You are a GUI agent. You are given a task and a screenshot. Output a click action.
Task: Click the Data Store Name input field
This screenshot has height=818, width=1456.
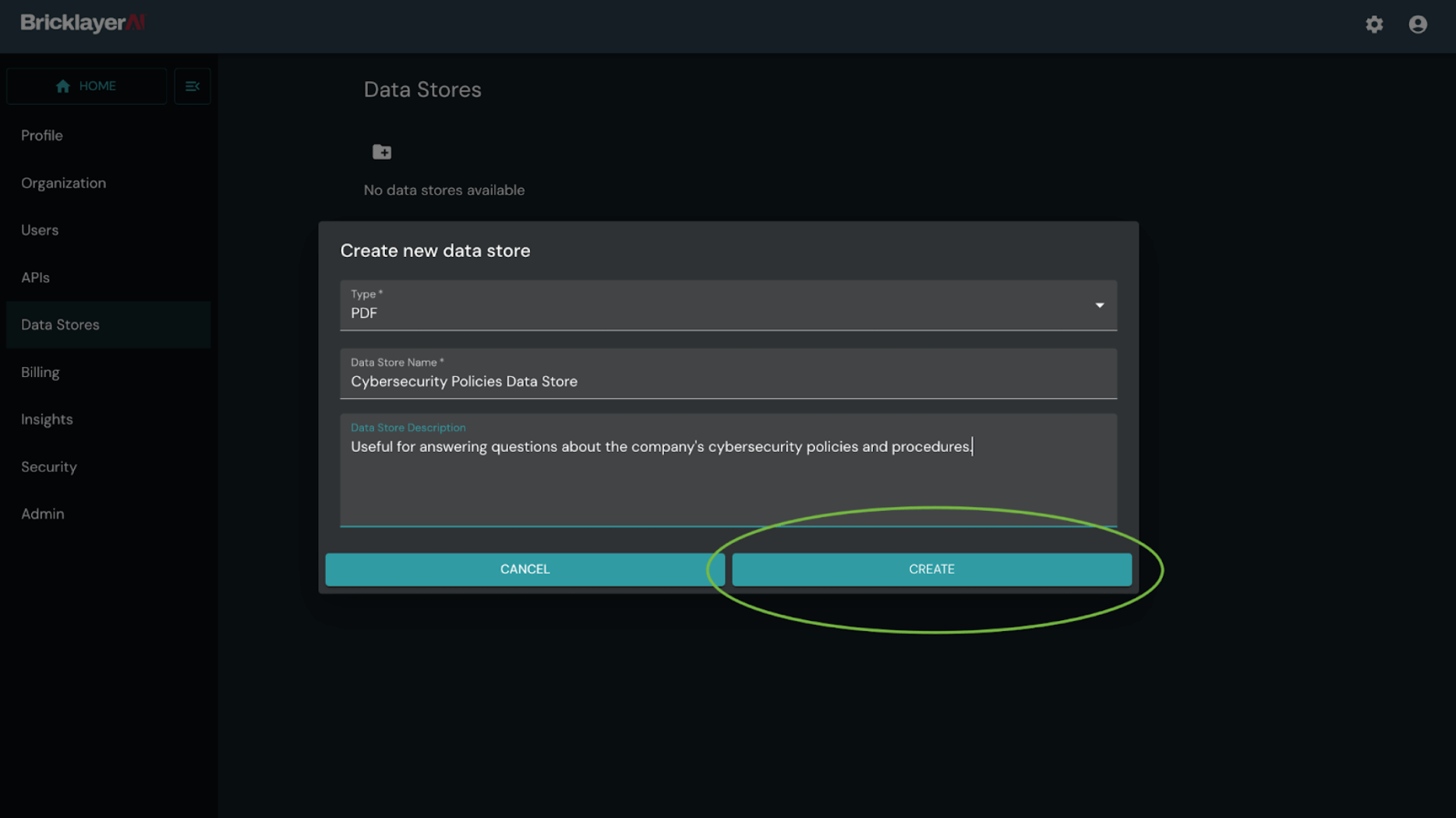point(728,381)
